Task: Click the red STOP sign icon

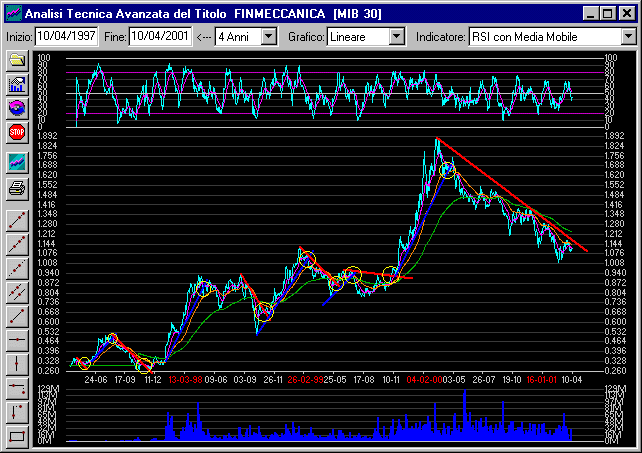Action: (x=17, y=132)
